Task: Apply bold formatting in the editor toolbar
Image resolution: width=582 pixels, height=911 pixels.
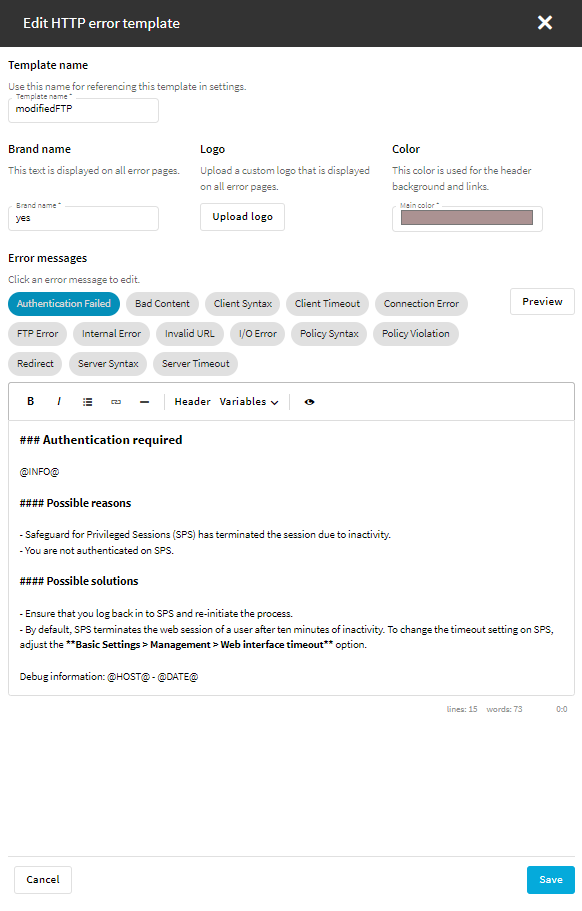Action: (x=31, y=401)
